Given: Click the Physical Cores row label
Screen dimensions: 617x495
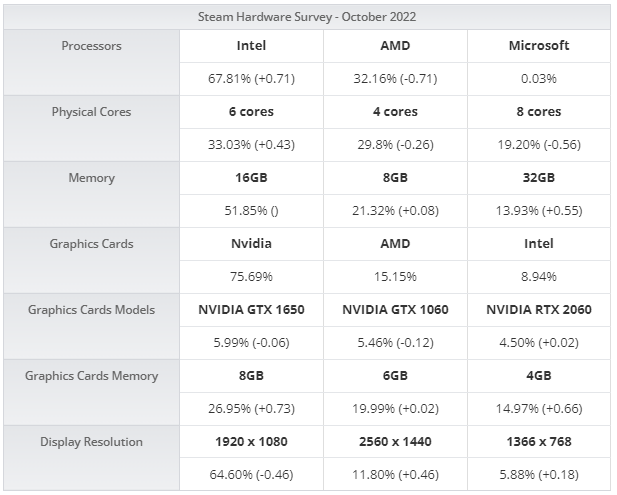Looking at the screenshot, I should 91,112.
